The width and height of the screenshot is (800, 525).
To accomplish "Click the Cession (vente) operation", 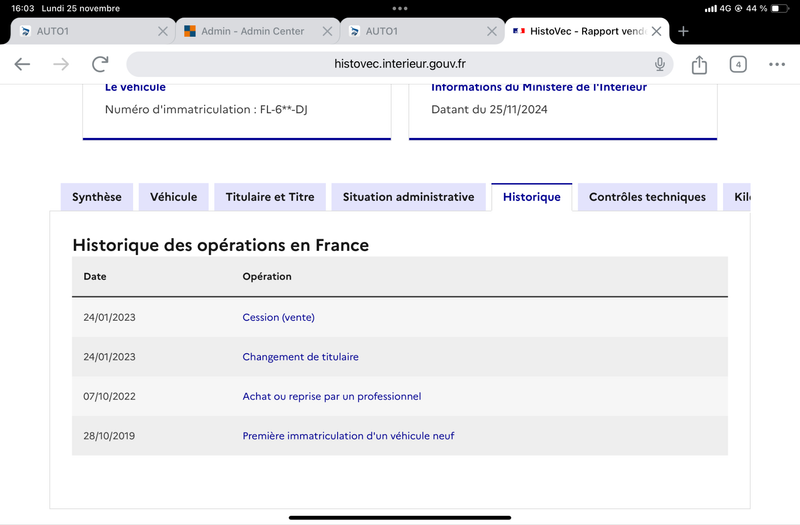I will pos(279,317).
